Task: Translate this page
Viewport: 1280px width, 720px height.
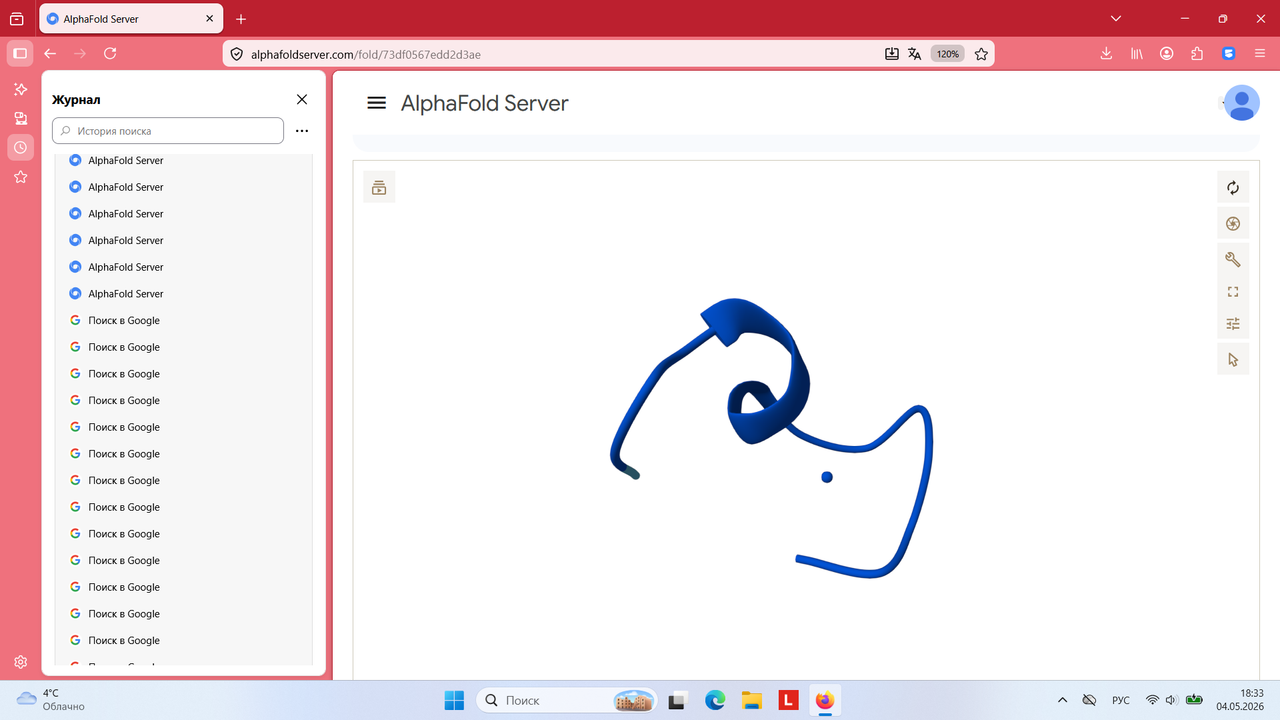Action: coord(914,54)
